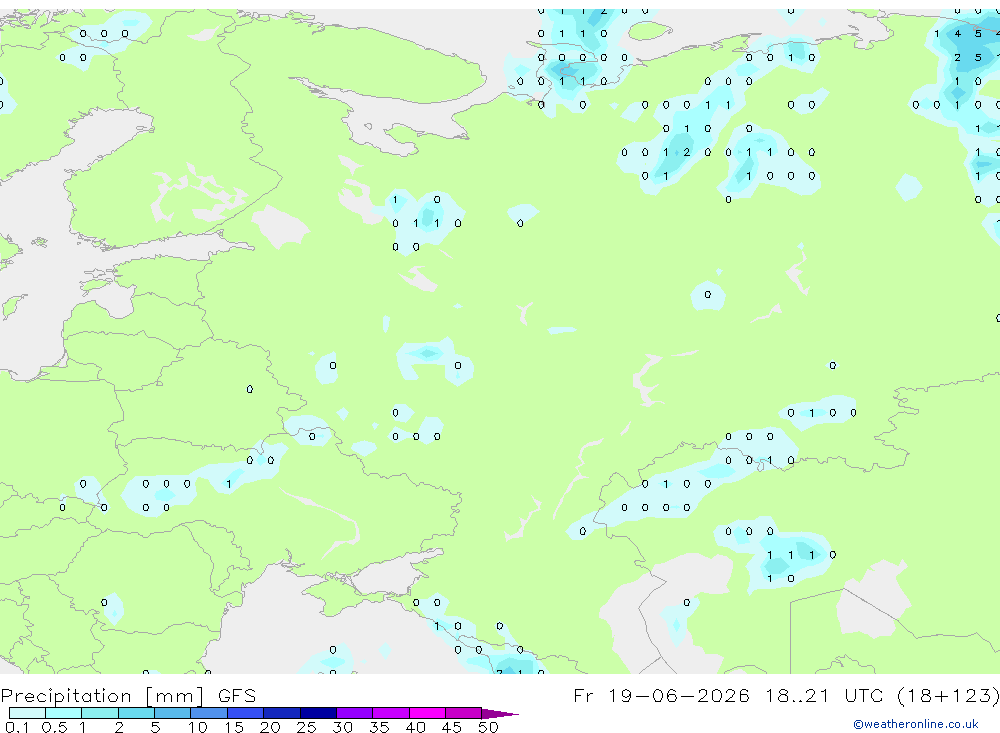Pick the 15–20 mm legend color swatch
The width and height of the screenshot is (1000, 733).
246,713
